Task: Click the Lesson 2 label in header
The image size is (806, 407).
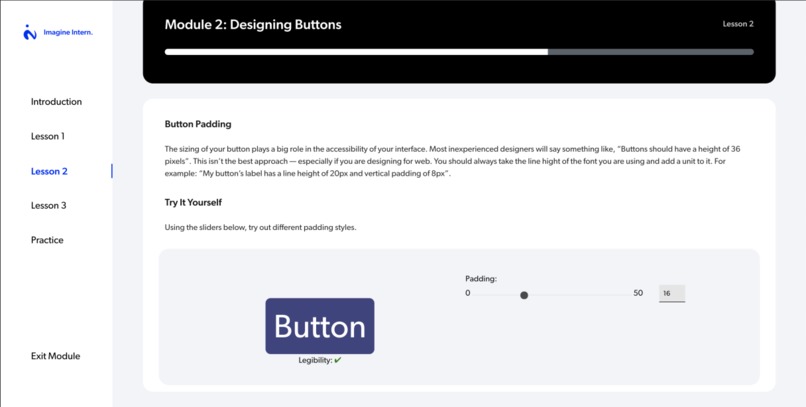Action: pyautogui.click(x=738, y=24)
